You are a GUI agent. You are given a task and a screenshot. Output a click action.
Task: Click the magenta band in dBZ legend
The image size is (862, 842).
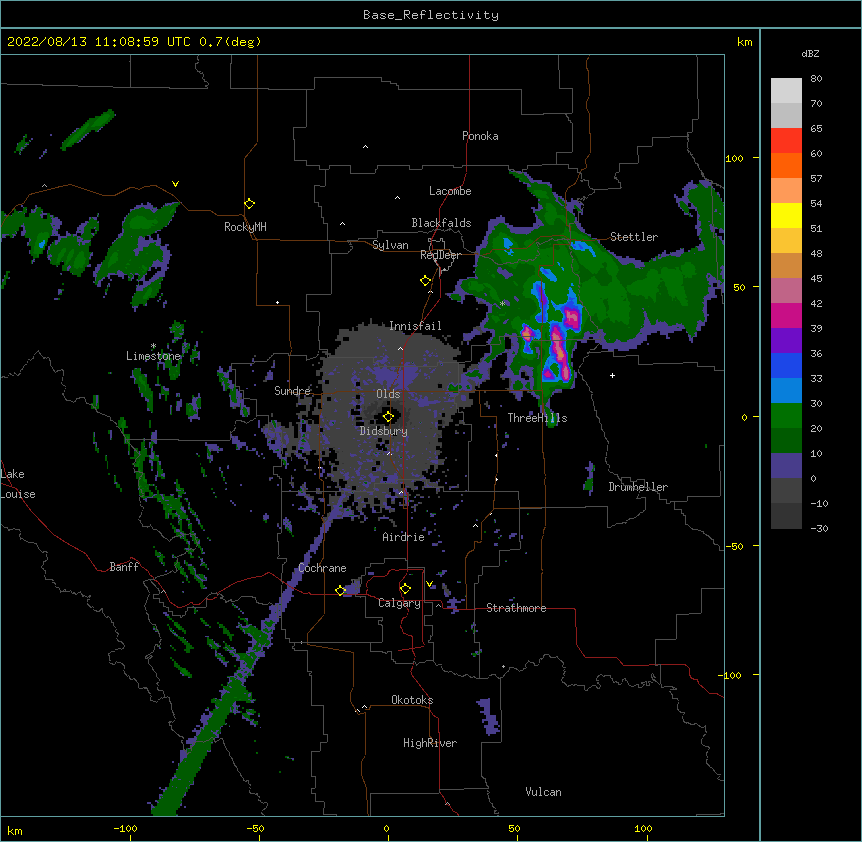786,315
